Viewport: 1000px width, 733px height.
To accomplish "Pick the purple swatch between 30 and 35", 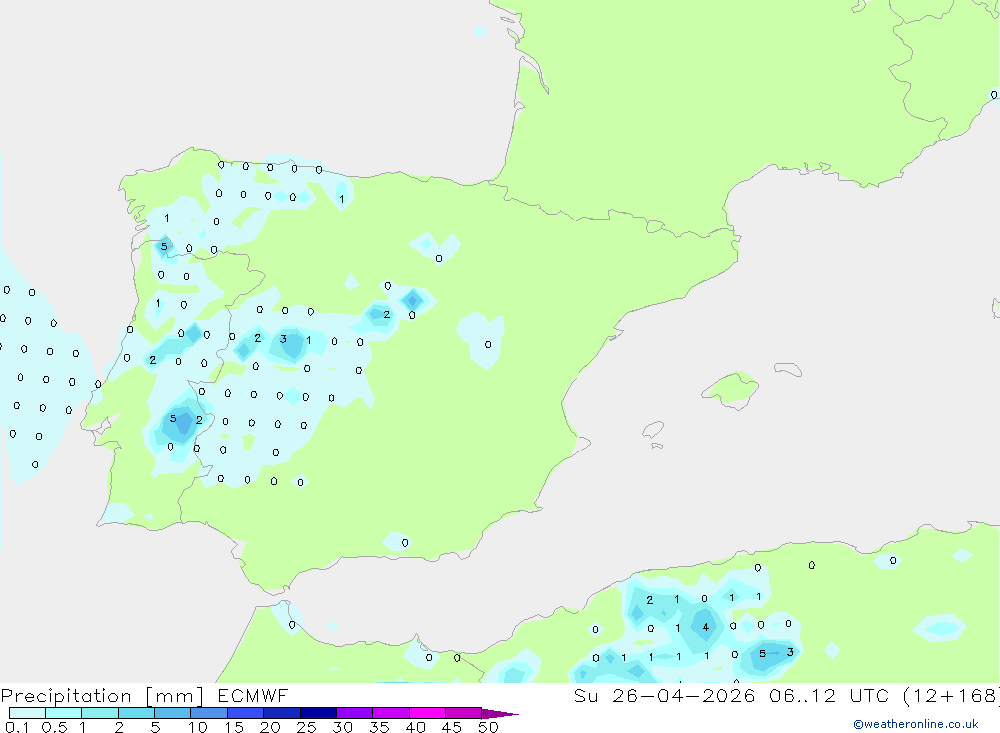I will click(354, 713).
